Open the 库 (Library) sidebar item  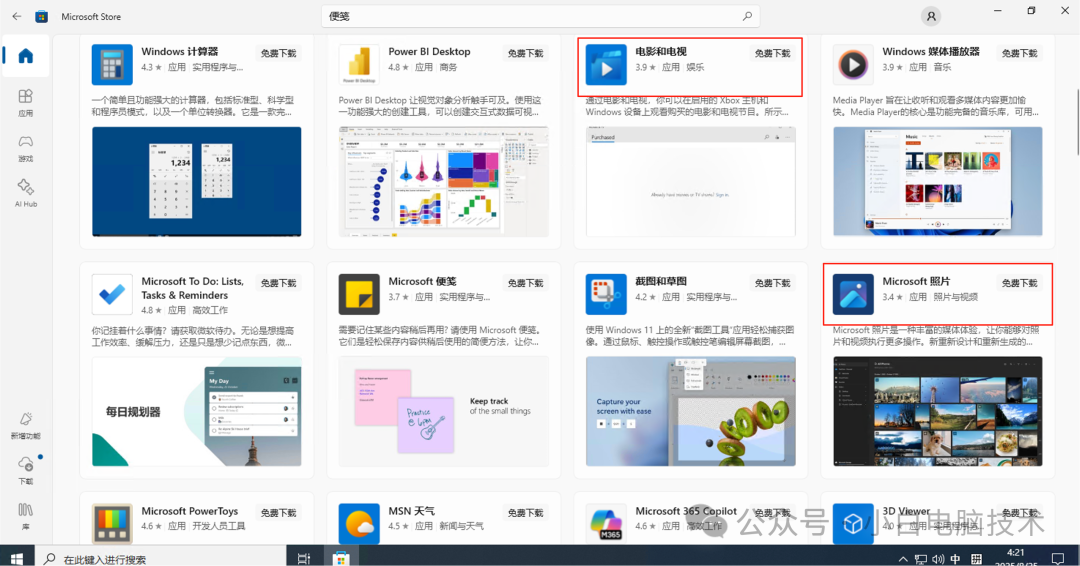[x=25, y=516]
